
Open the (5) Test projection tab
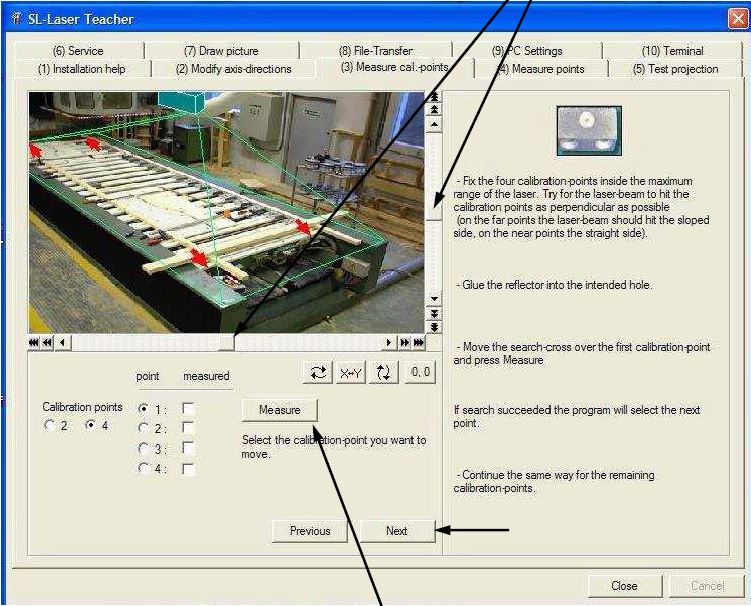point(675,69)
